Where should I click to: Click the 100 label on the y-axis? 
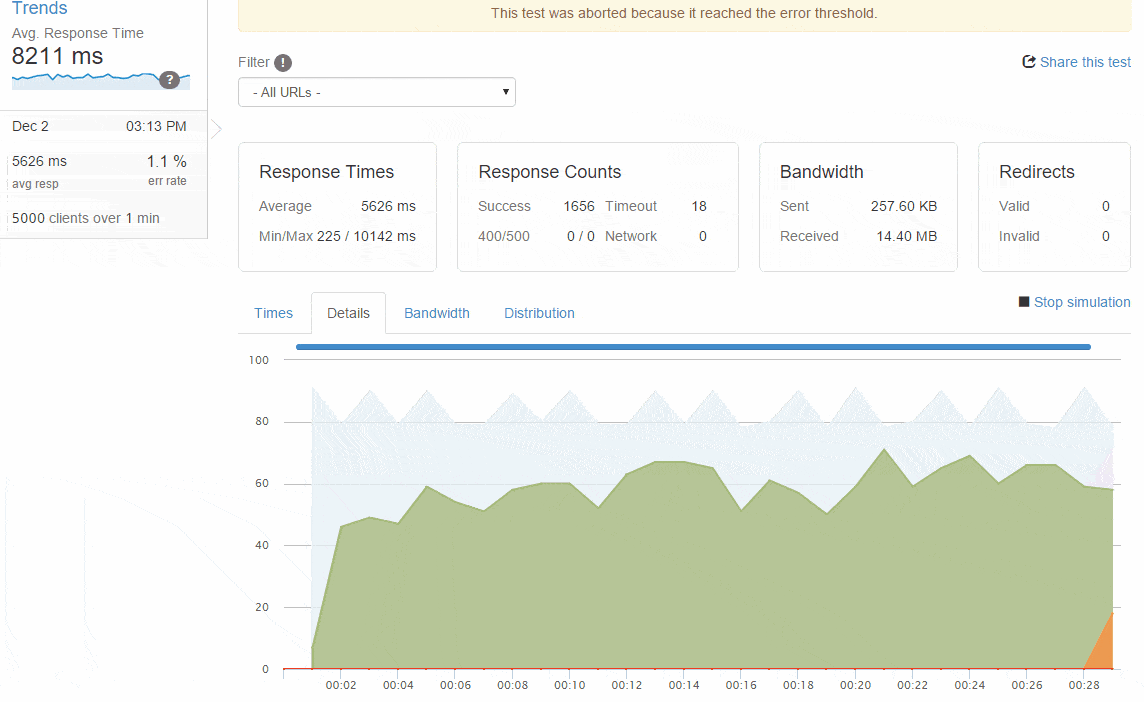(258, 360)
